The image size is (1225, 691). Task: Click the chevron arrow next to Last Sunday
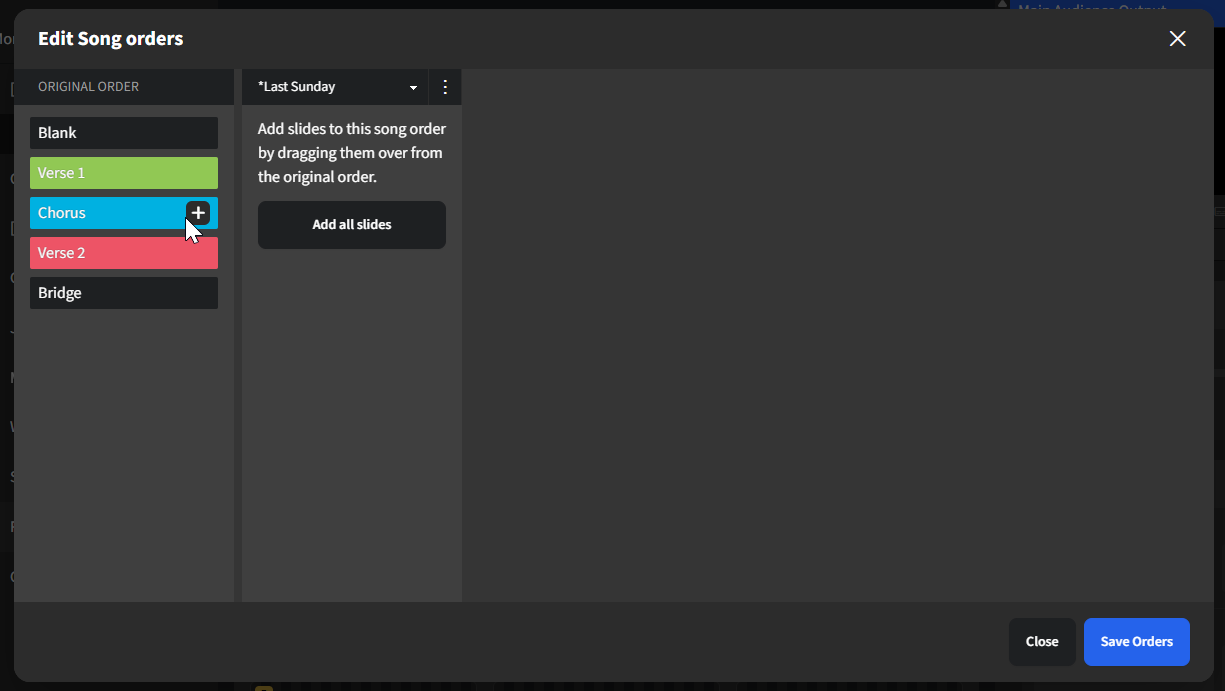pyautogui.click(x=413, y=87)
